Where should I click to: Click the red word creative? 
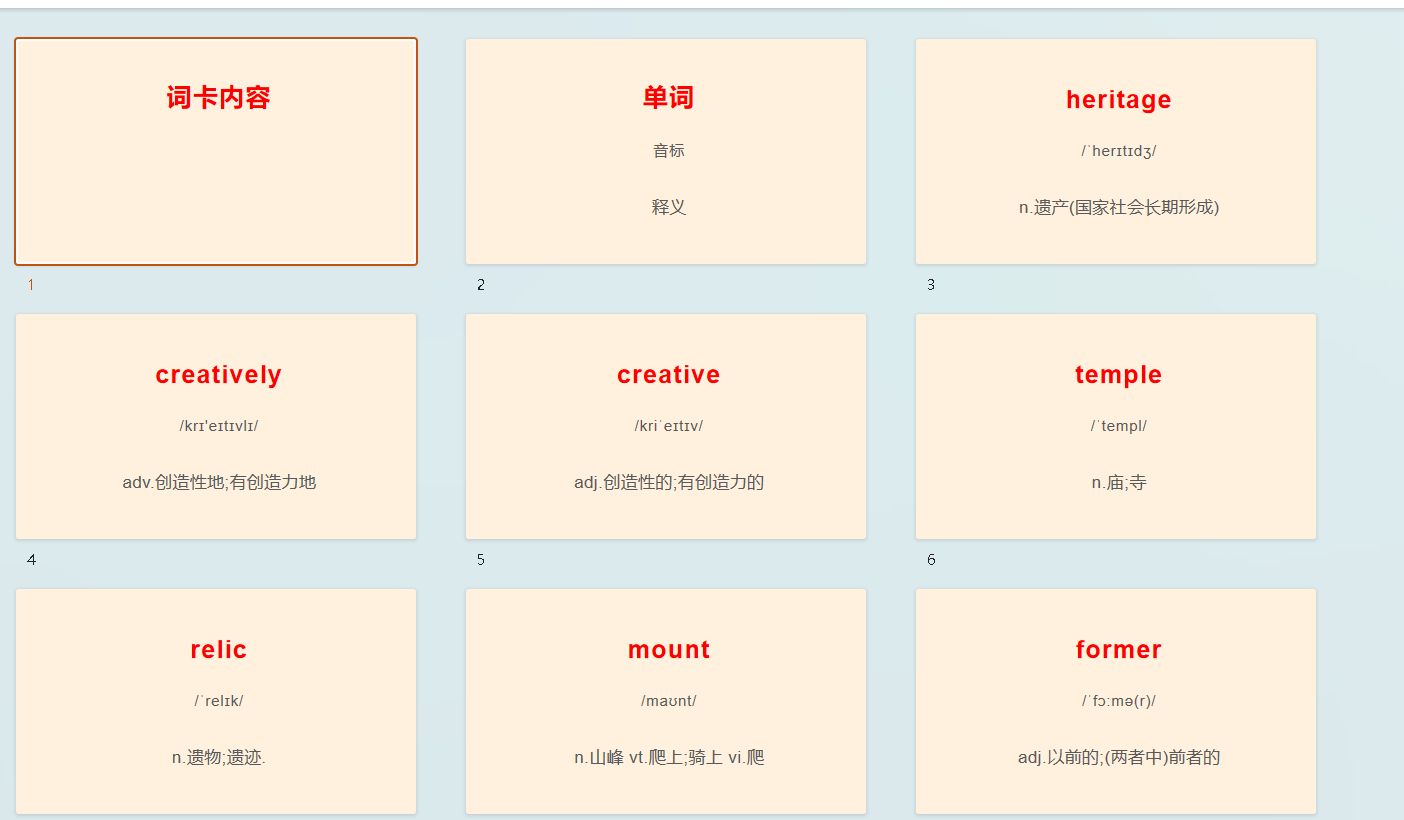click(668, 375)
